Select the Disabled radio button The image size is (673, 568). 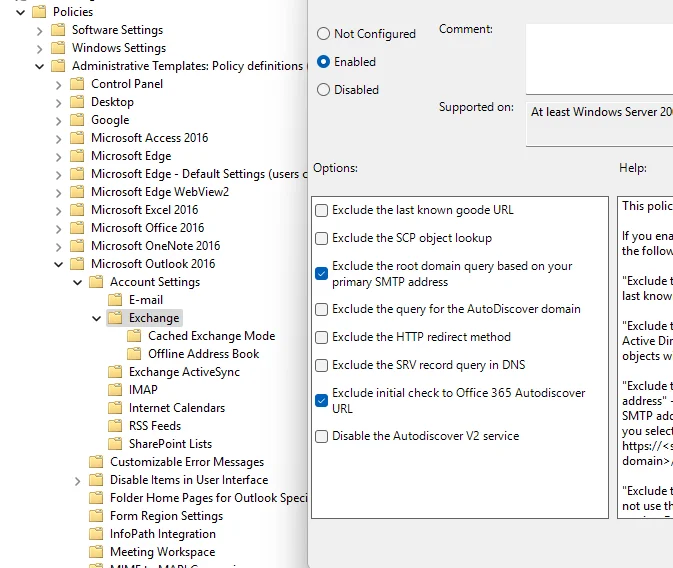pyautogui.click(x=323, y=90)
